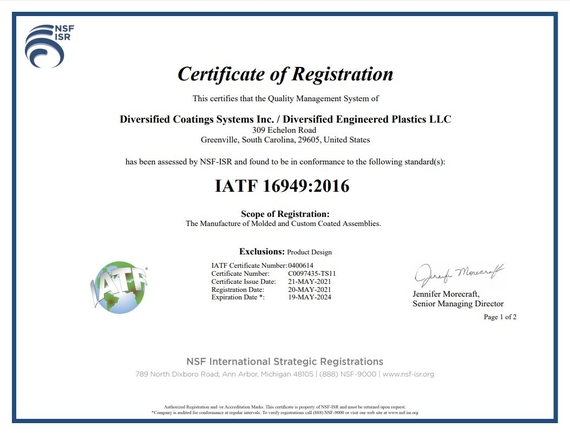
Task: Select expiration date '19-MAY-2024'
Action: pyautogui.click(x=310, y=297)
